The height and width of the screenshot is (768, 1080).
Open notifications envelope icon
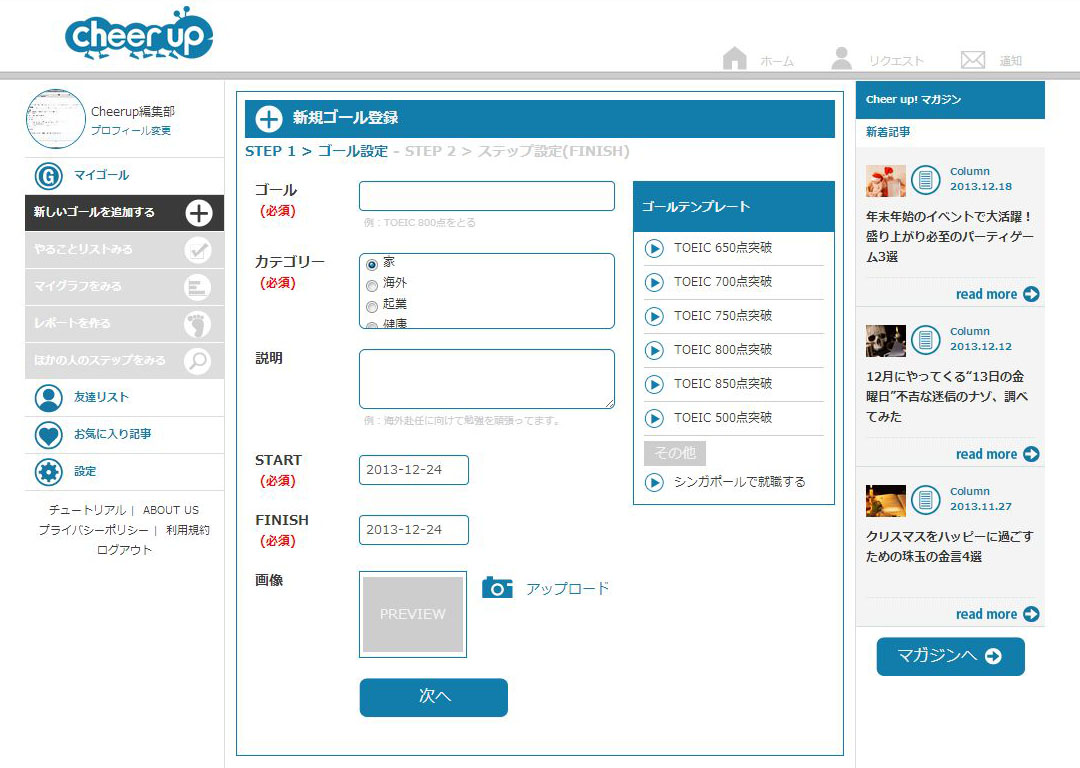972,60
